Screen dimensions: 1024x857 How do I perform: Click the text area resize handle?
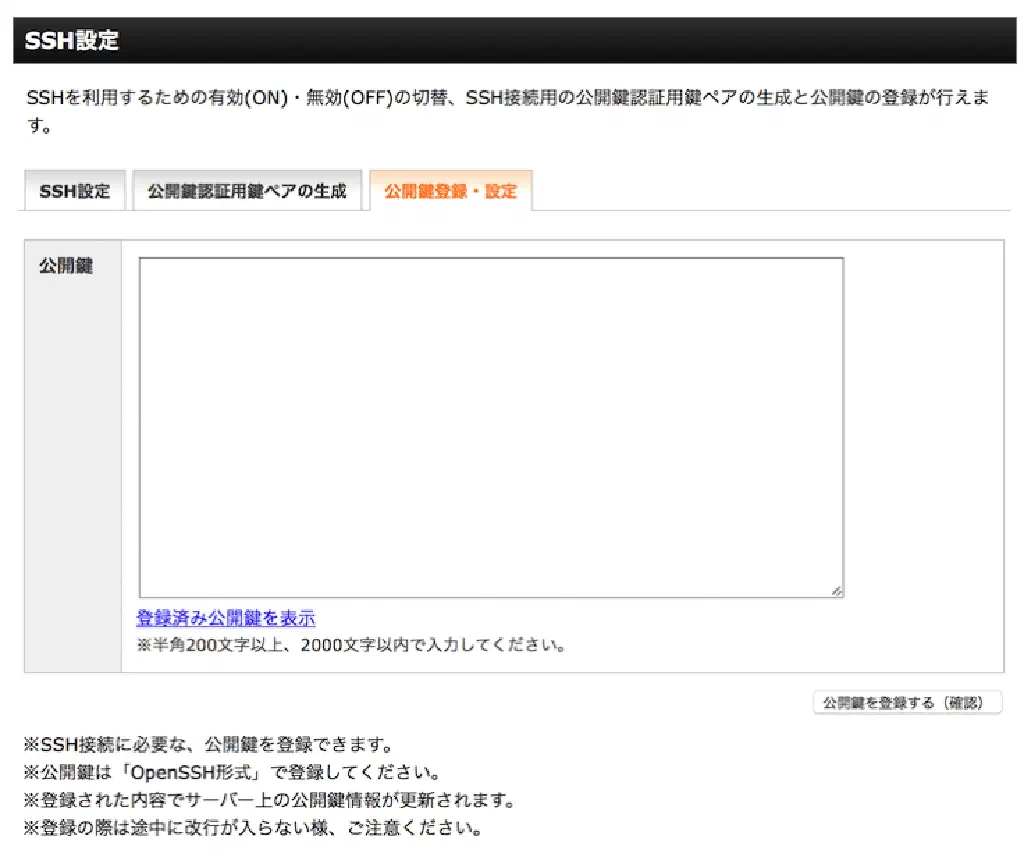click(x=836, y=591)
